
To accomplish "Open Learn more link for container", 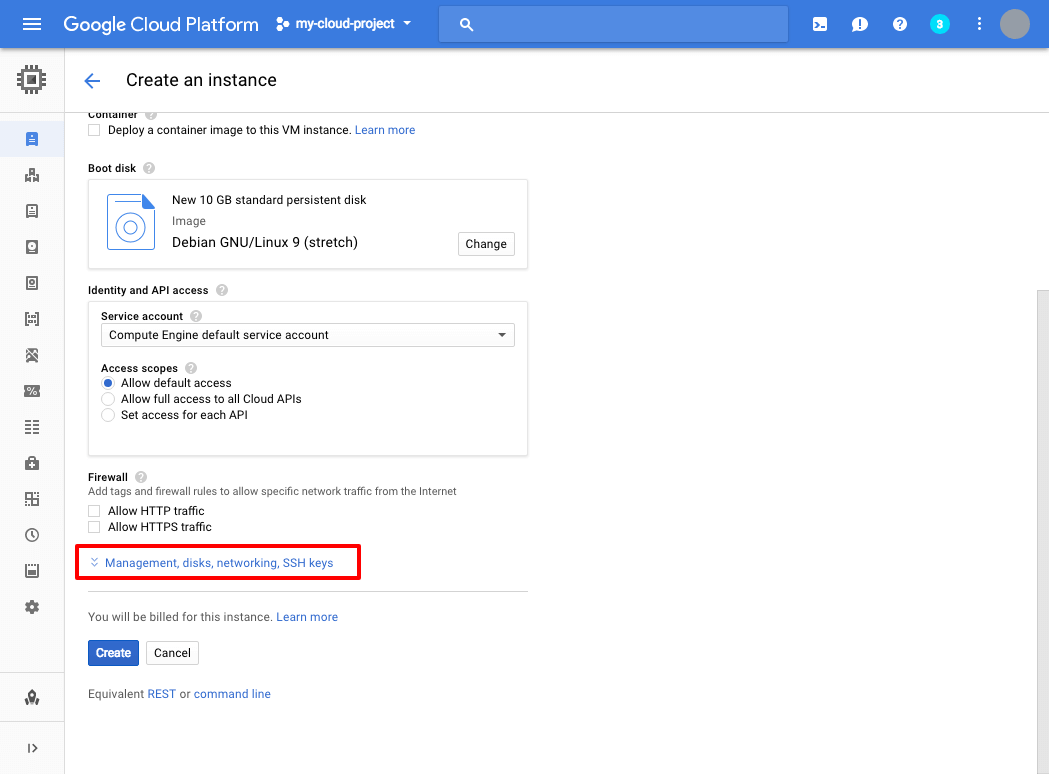I will [x=385, y=130].
